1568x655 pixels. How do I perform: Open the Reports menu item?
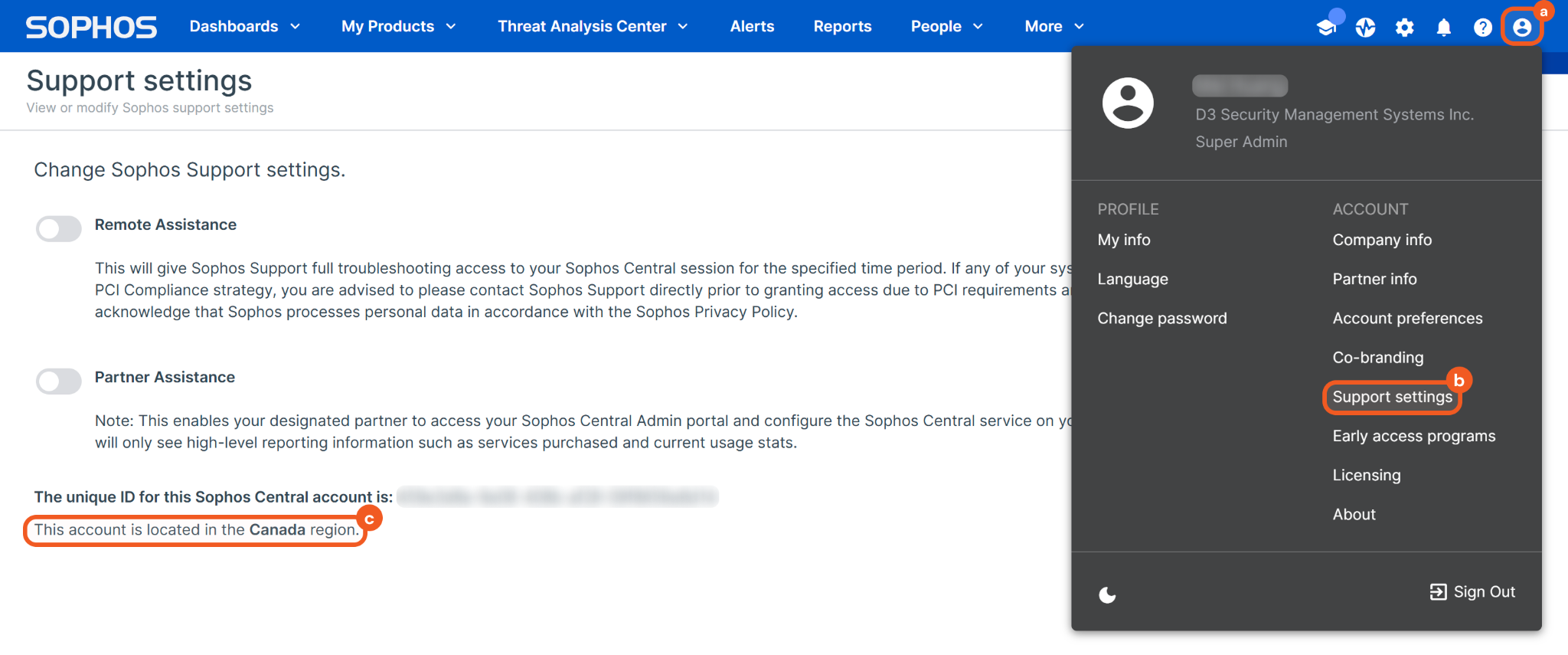tap(842, 26)
